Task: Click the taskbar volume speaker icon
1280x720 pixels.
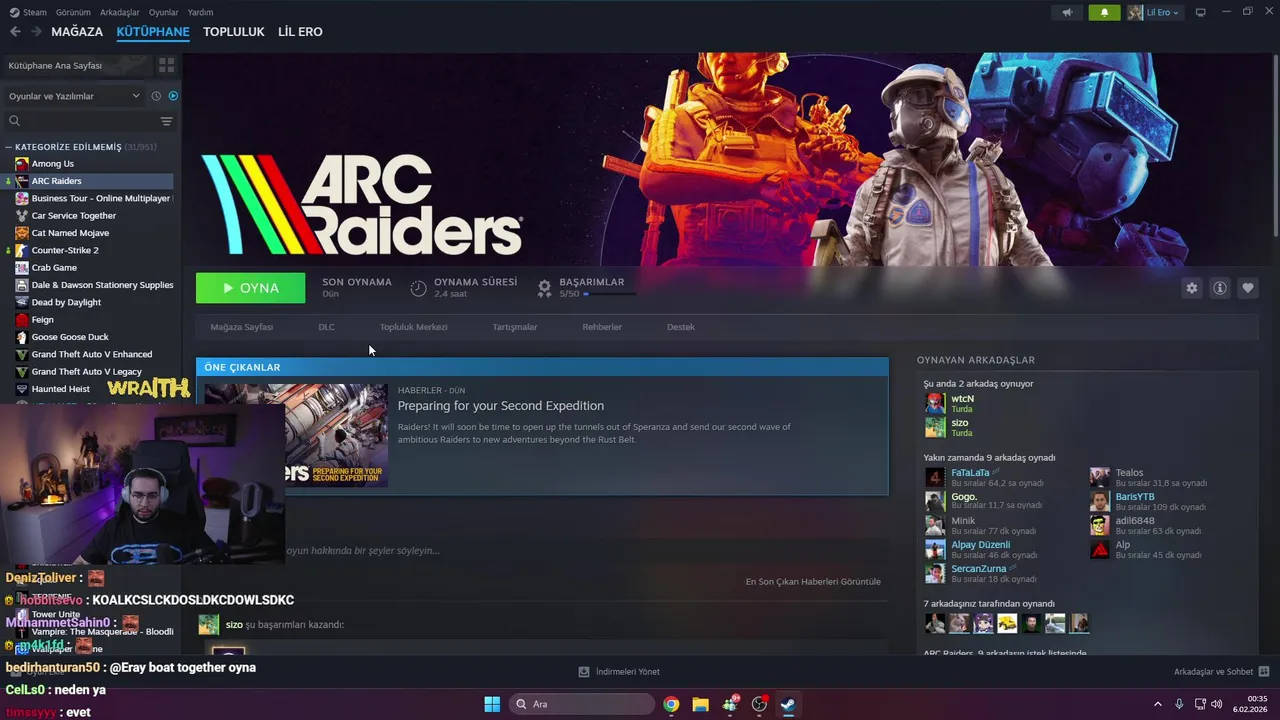Action: (x=1216, y=704)
